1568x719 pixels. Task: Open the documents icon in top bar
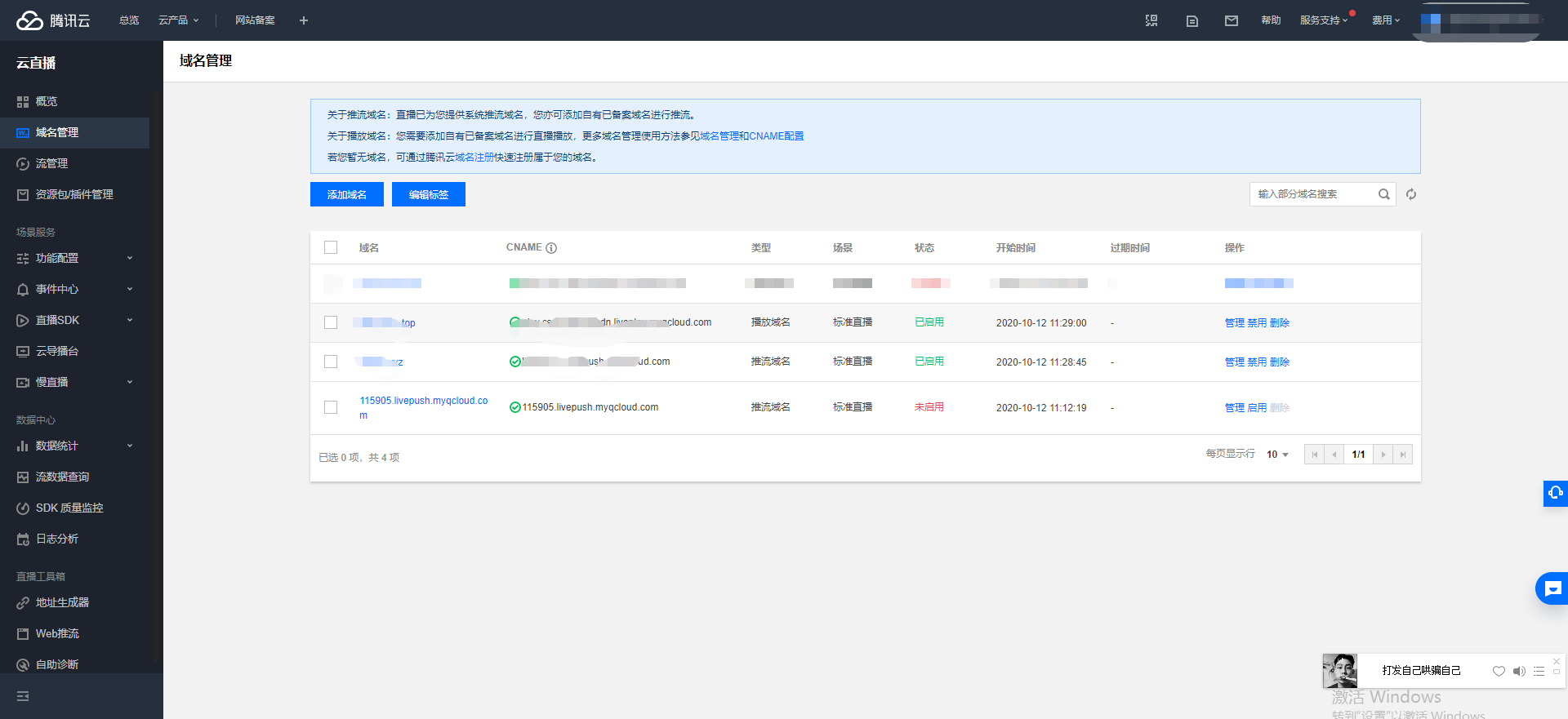point(1192,21)
